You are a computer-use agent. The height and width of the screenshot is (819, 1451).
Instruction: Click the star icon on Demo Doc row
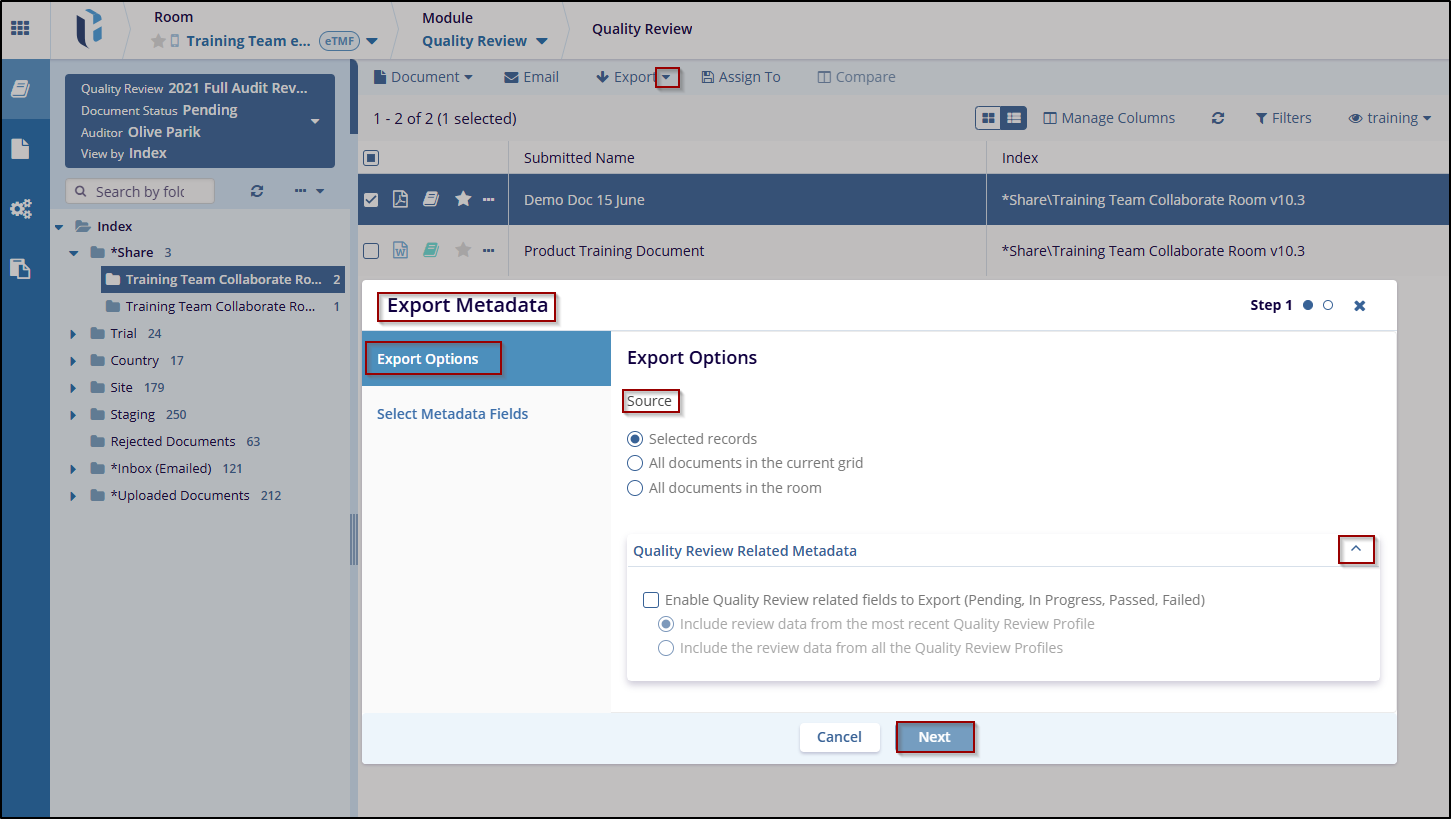coord(463,199)
